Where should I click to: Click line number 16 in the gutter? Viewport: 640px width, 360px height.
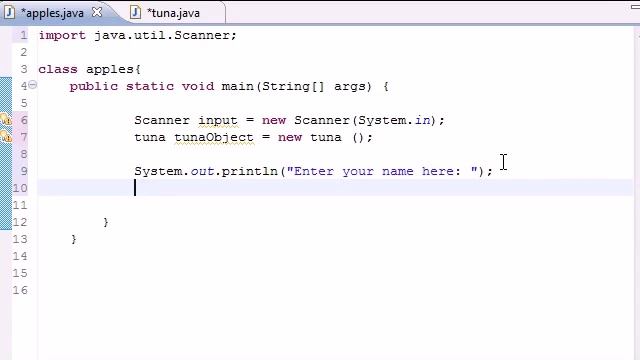point(20,290)
